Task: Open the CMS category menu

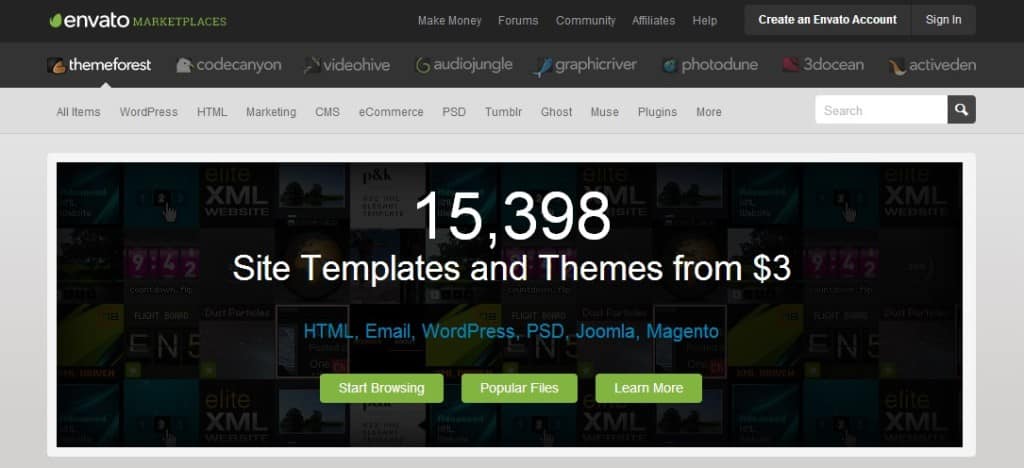Action: point(327,112)
